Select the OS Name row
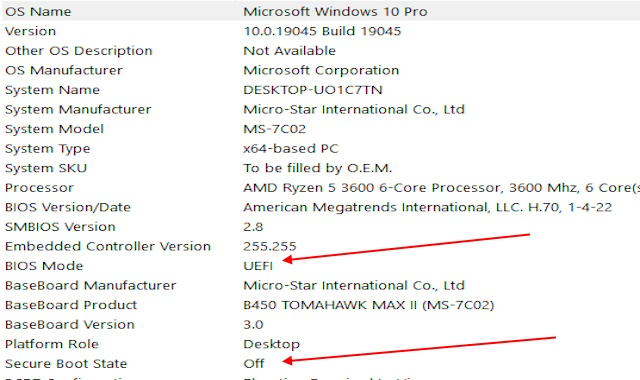Image resolution: width=640 pixels, height=380 pixels. tap(320, 11)
